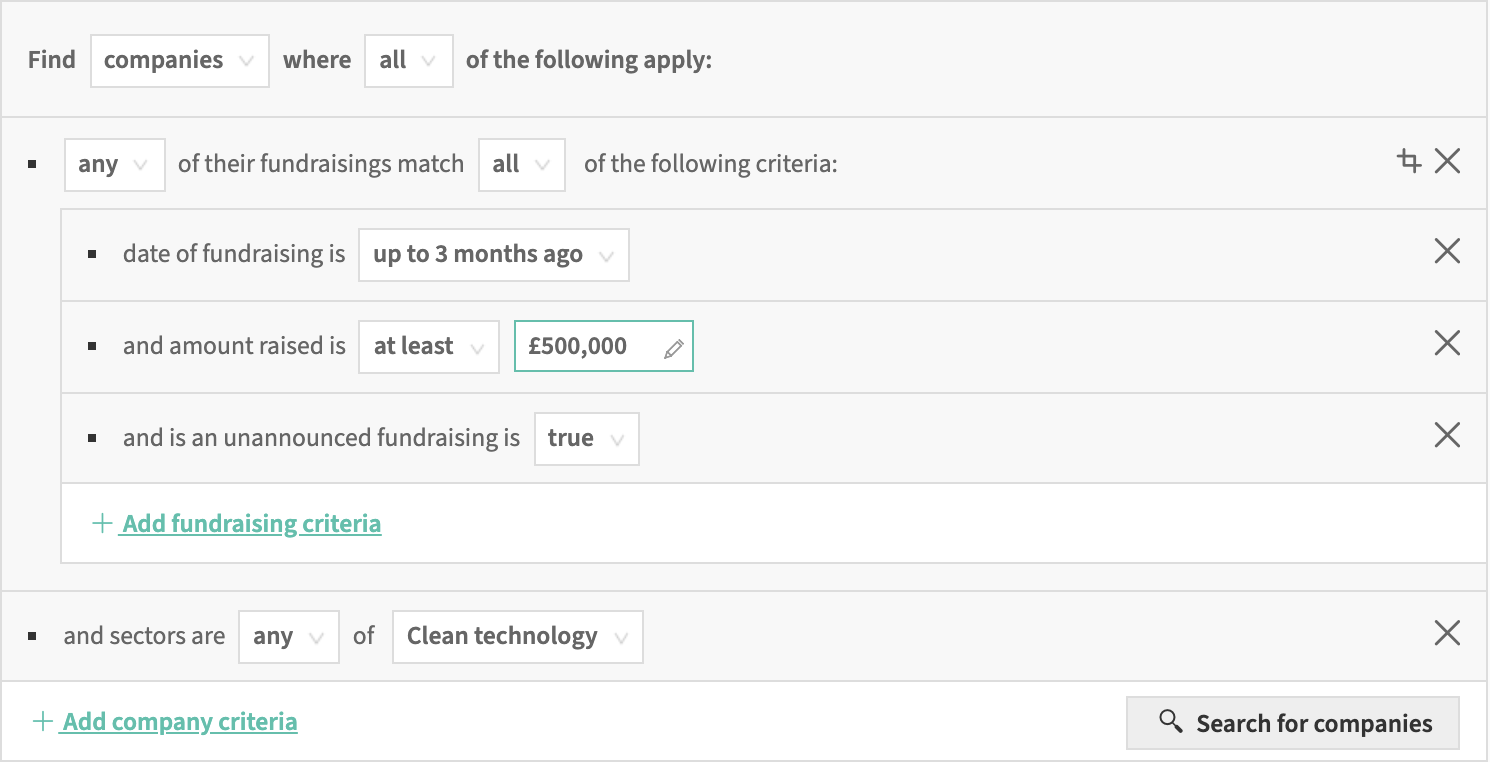Delete the unannounced fundraising criterion

point(1447,435)
